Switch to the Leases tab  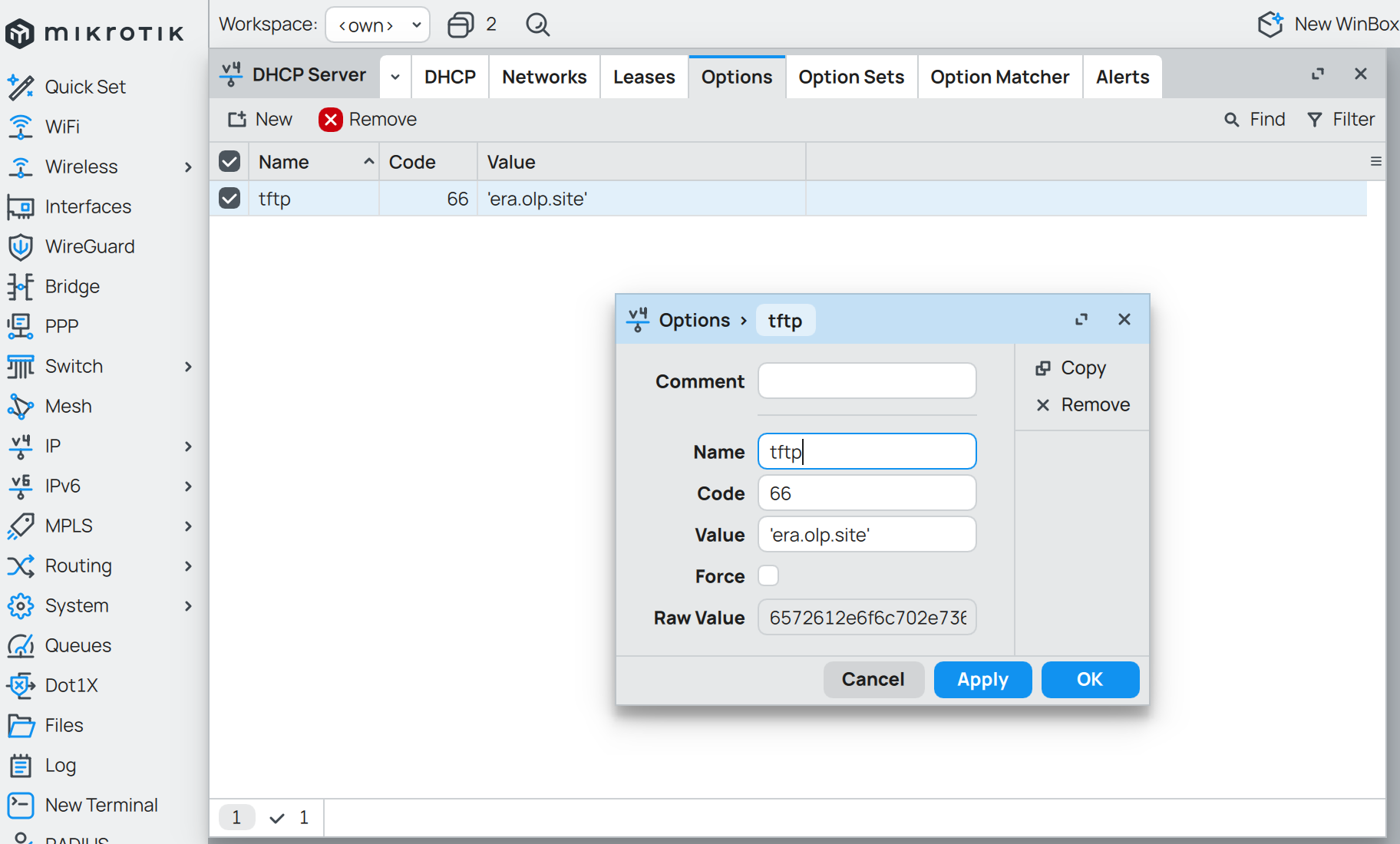(x=644, y=77)
